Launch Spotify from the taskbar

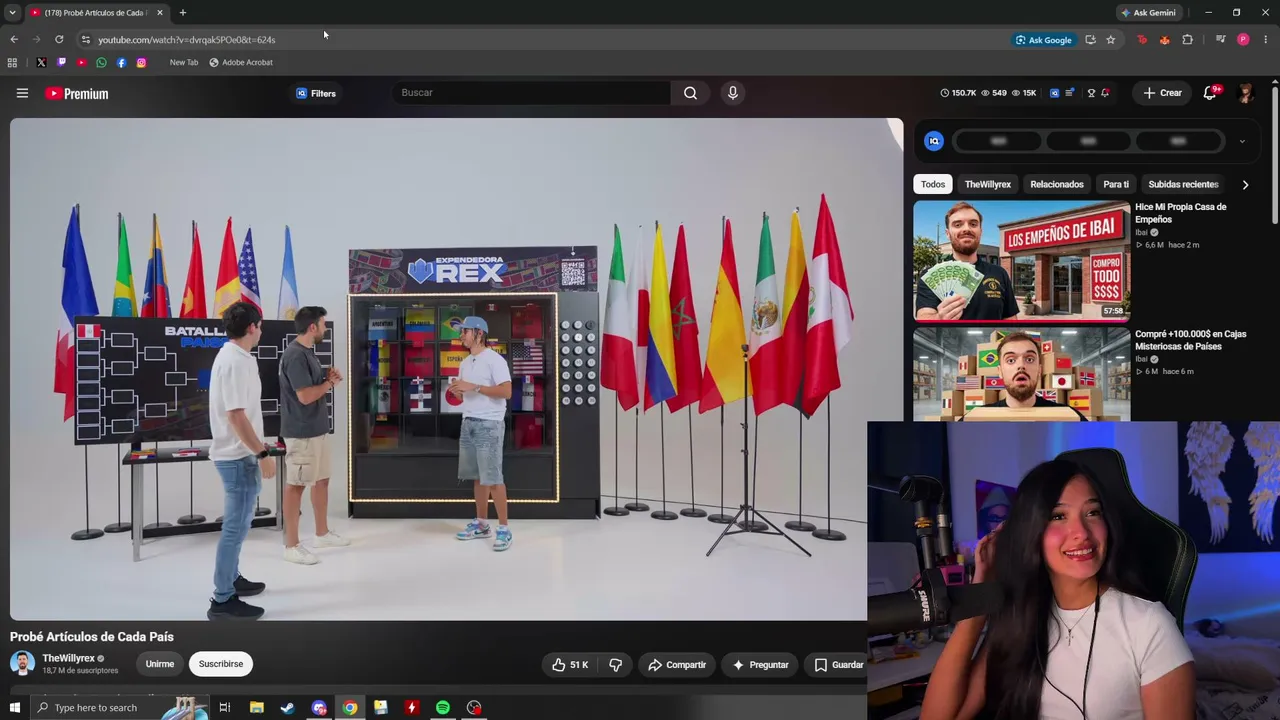pyautogui.click(x=443, y=708)
